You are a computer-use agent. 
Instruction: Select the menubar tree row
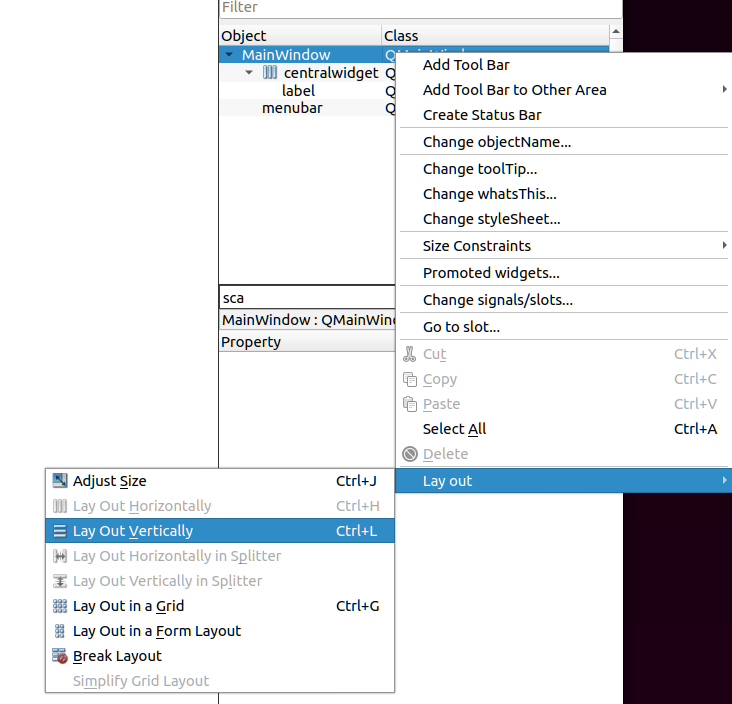(307, 108)
